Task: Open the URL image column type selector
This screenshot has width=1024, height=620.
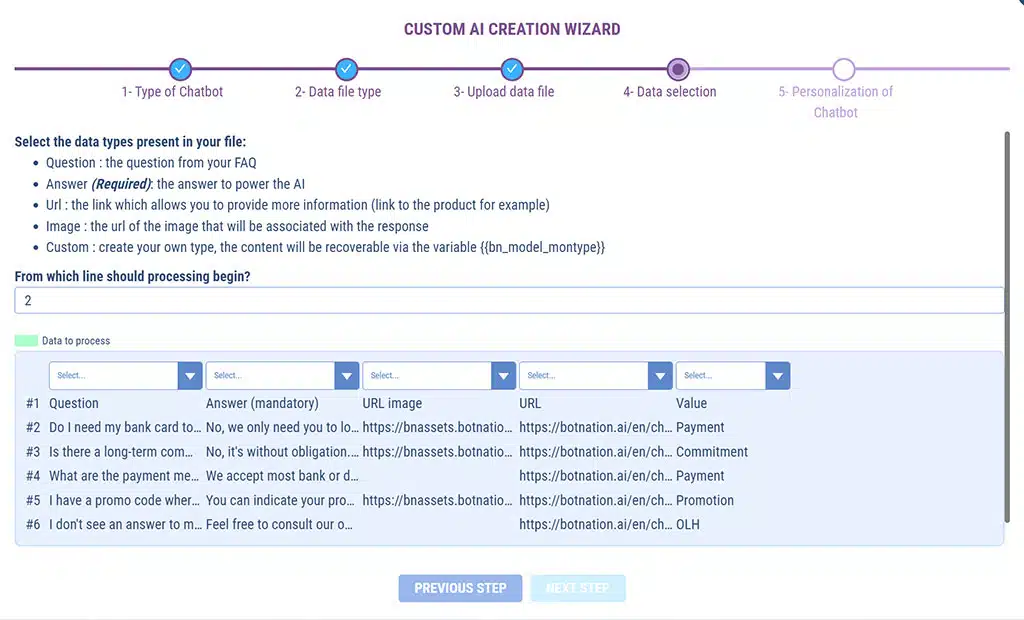Action: pos(439,376)
